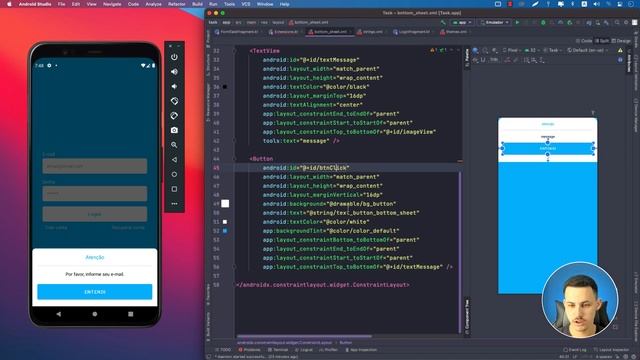Open the Component Tree side panel
640x360 pixels.
(x=467, y=316)
